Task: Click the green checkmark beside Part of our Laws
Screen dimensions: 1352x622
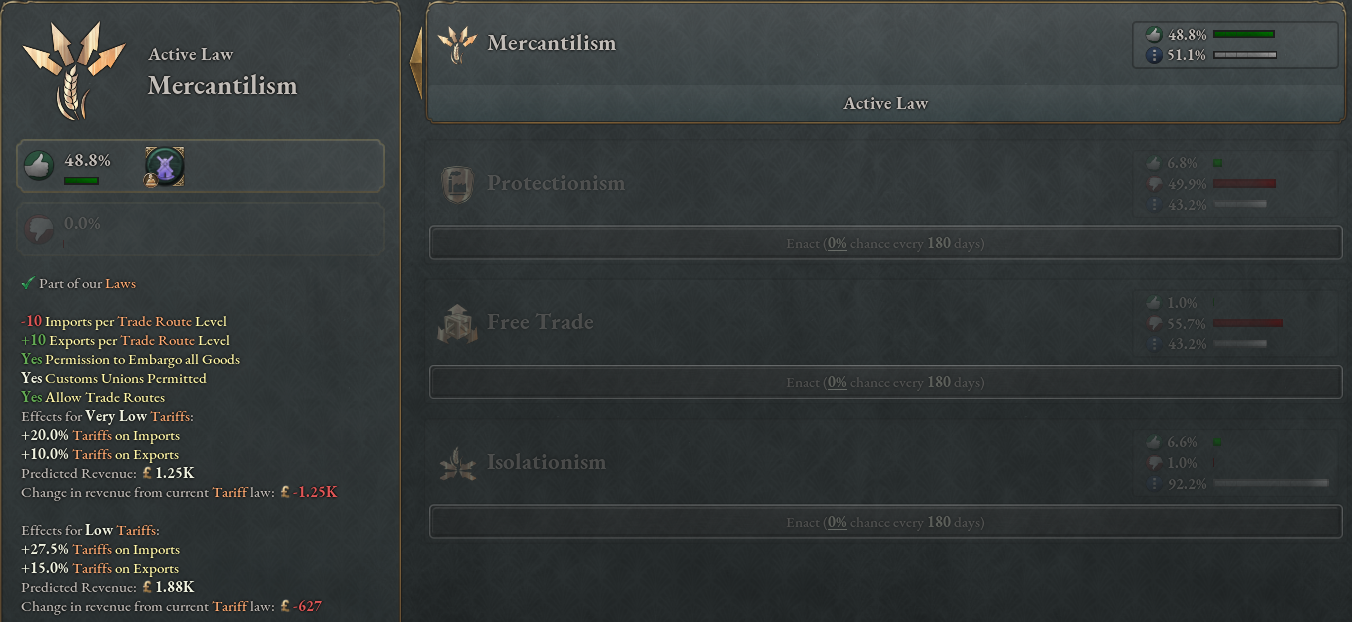Action: coord(28,283)
